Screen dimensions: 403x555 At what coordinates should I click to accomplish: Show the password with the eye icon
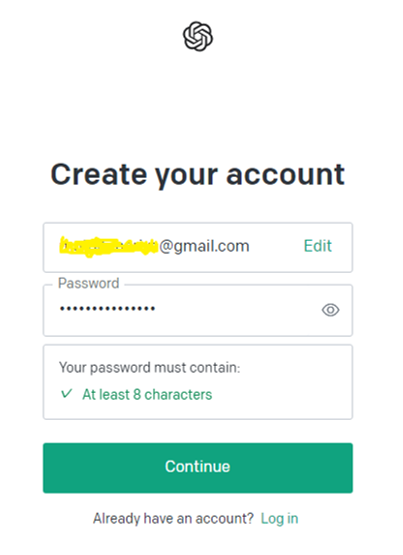point(330,310)
